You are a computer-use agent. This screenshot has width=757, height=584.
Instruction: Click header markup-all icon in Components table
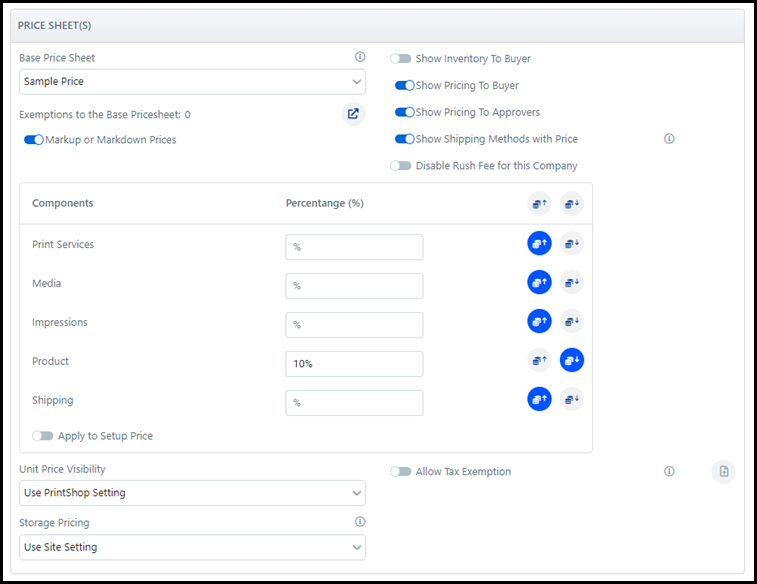click(x=539, y=203)
